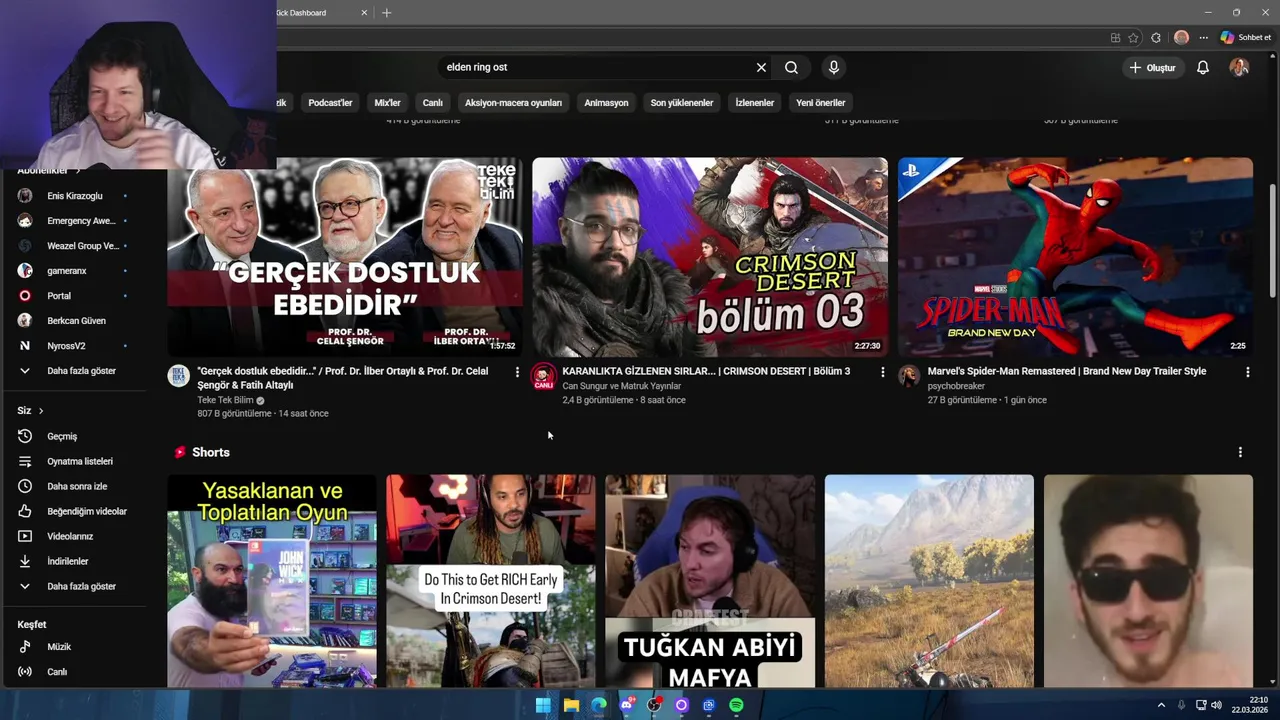Clear the search box with the X icon
The width and height of the screenshot is (1280, 720).
coord(761,67)
